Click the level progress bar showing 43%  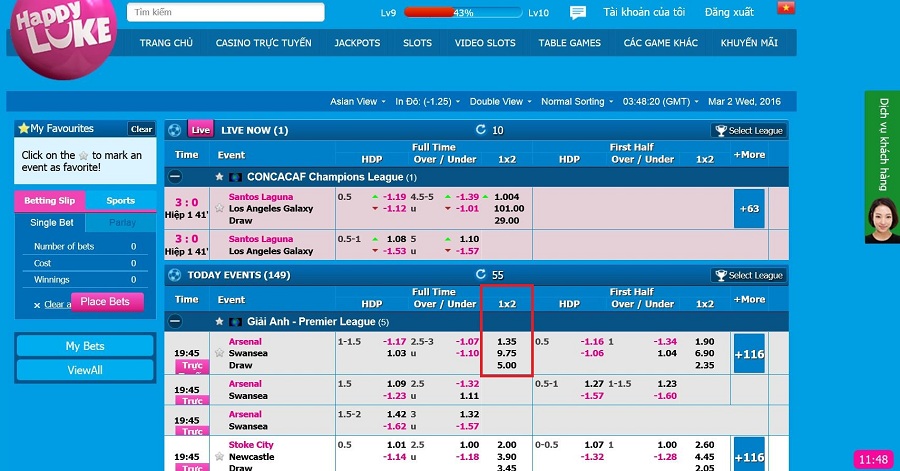coord(463,13)
